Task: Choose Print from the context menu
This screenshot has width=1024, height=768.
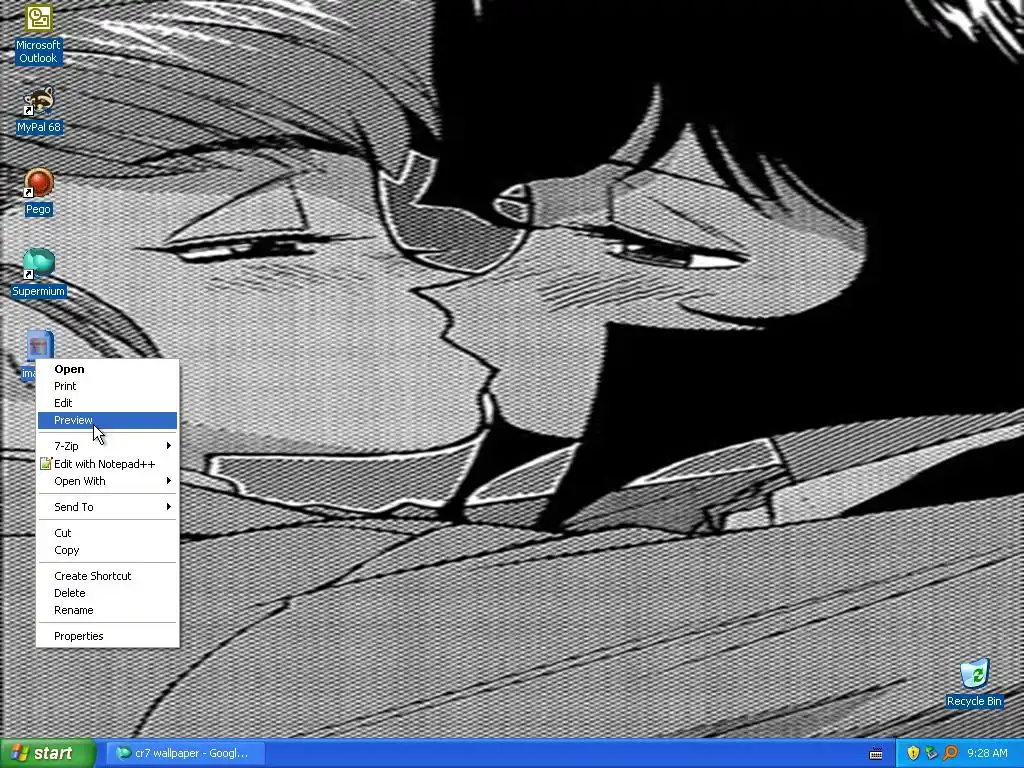Action: pyautogui.click(x=107, y=386)
